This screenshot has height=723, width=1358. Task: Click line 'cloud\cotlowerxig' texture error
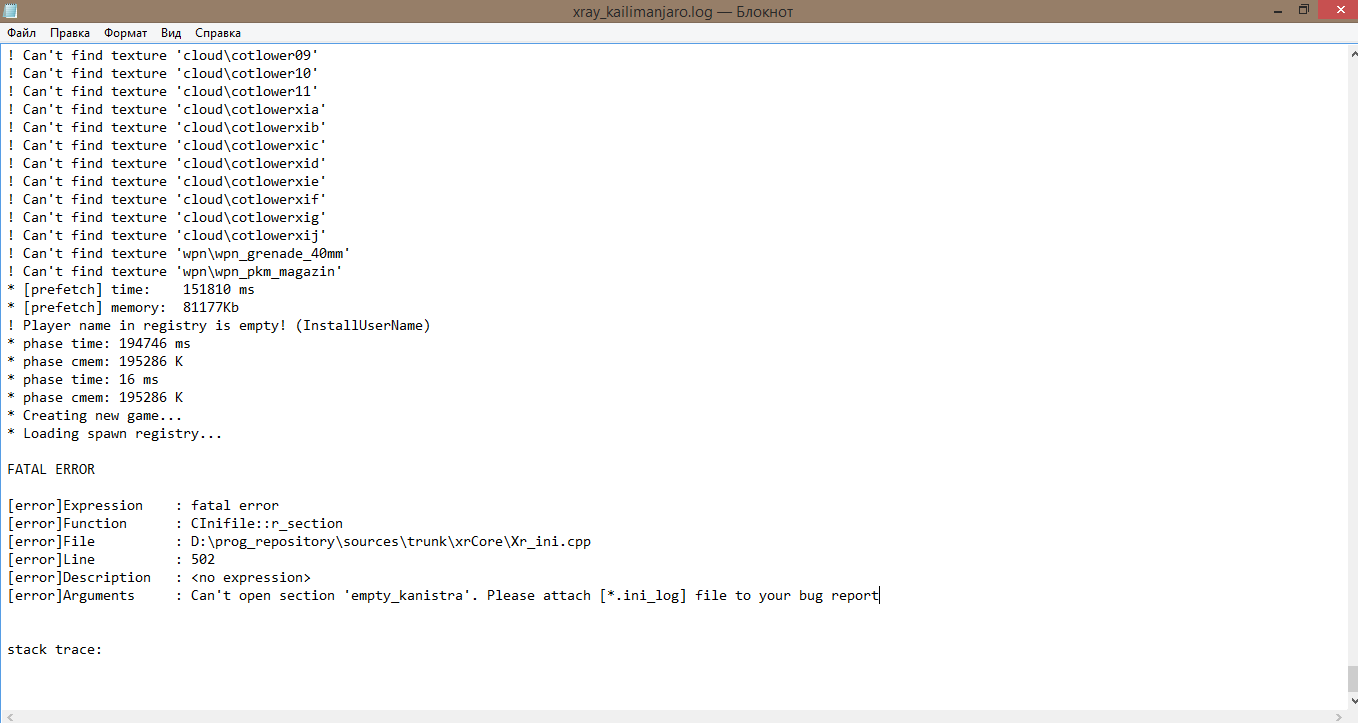pos(167,217)
